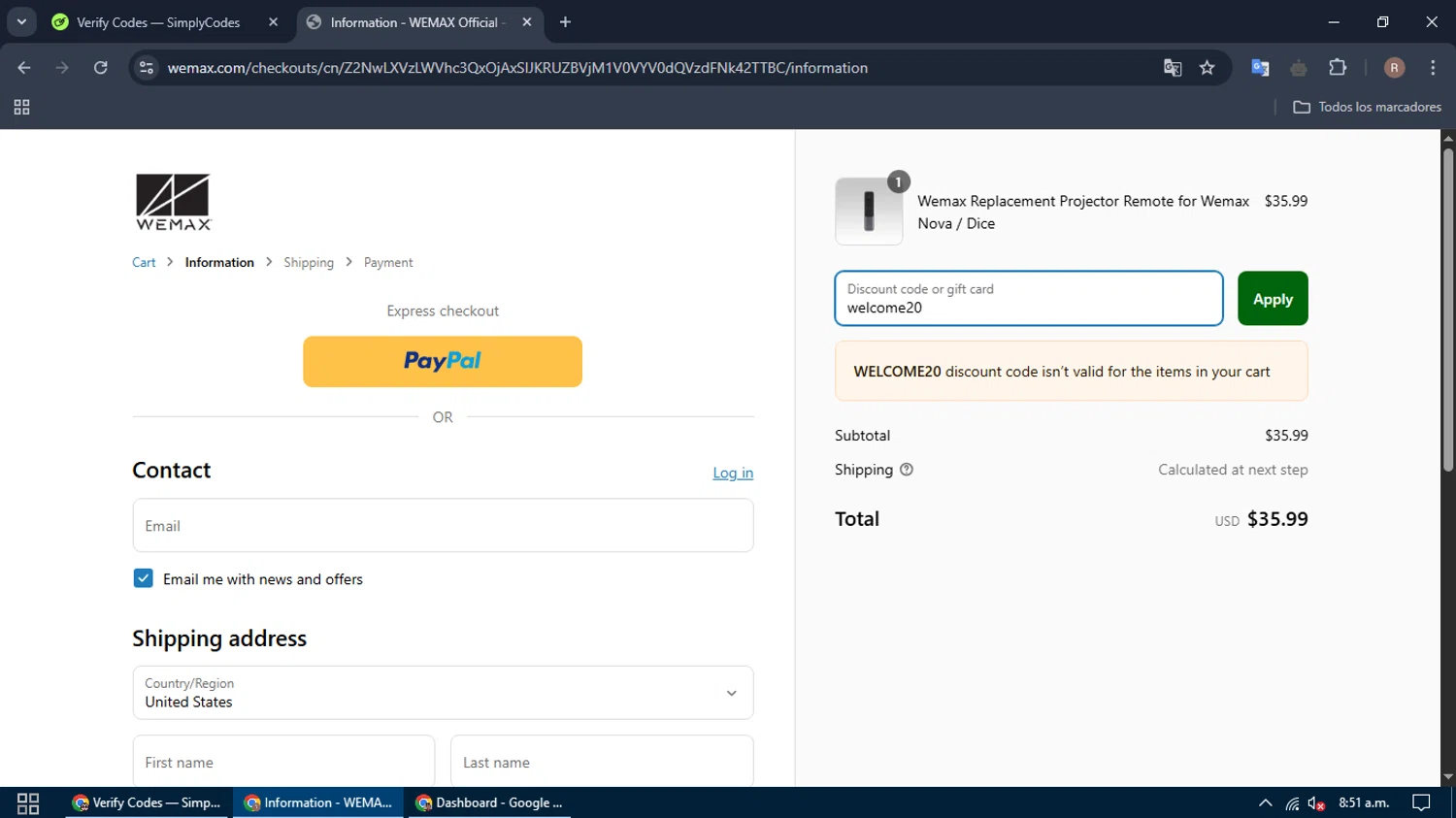Bookmark this page with the star icon
This screenshot has height=818, width=1456.
1207,68
